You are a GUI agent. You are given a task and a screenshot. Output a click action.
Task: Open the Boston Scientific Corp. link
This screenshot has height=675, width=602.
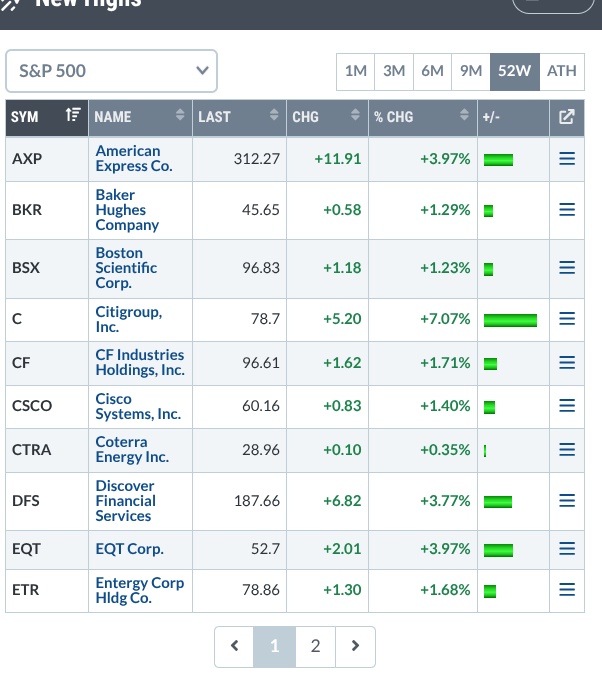(x=126, y=268)
